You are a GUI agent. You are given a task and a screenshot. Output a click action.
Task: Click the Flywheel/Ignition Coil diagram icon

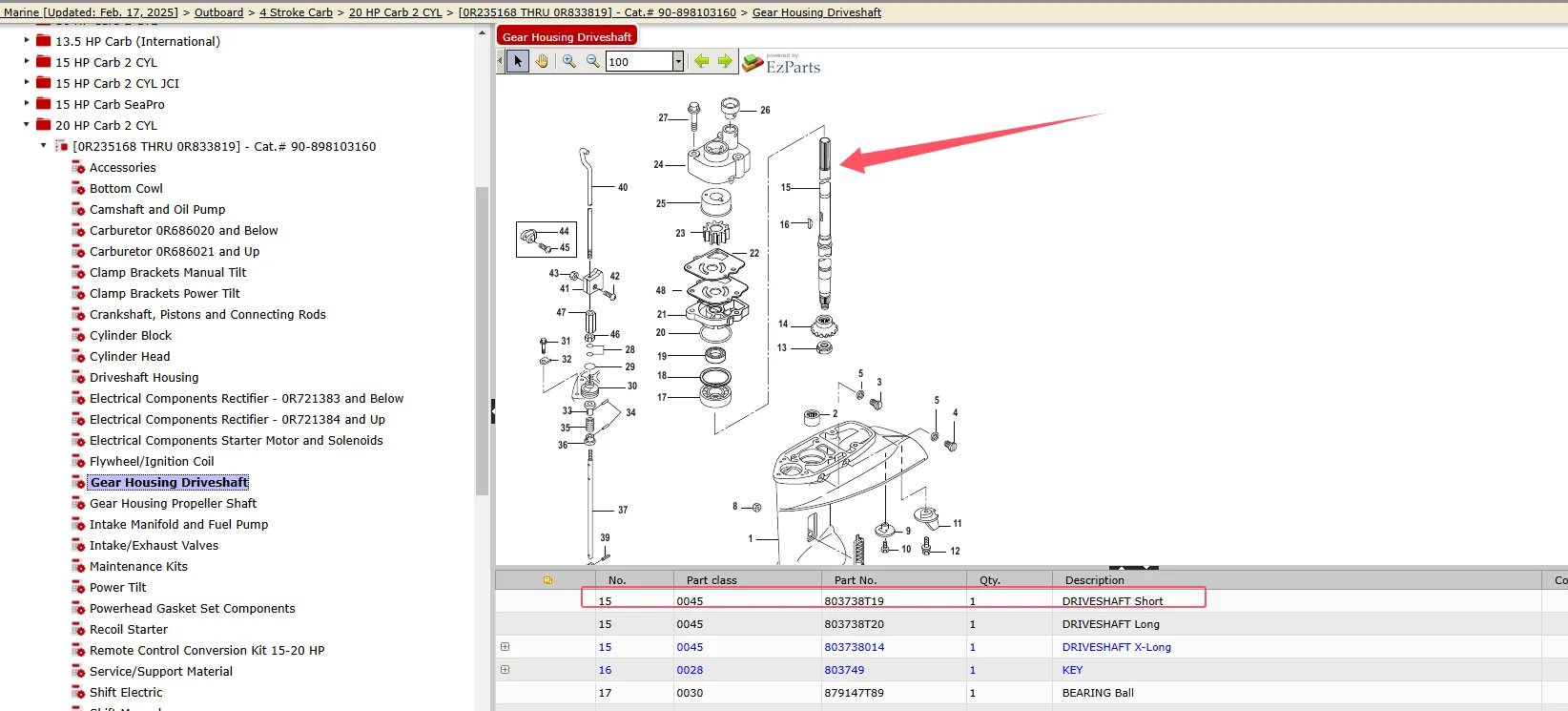[78, 461]
